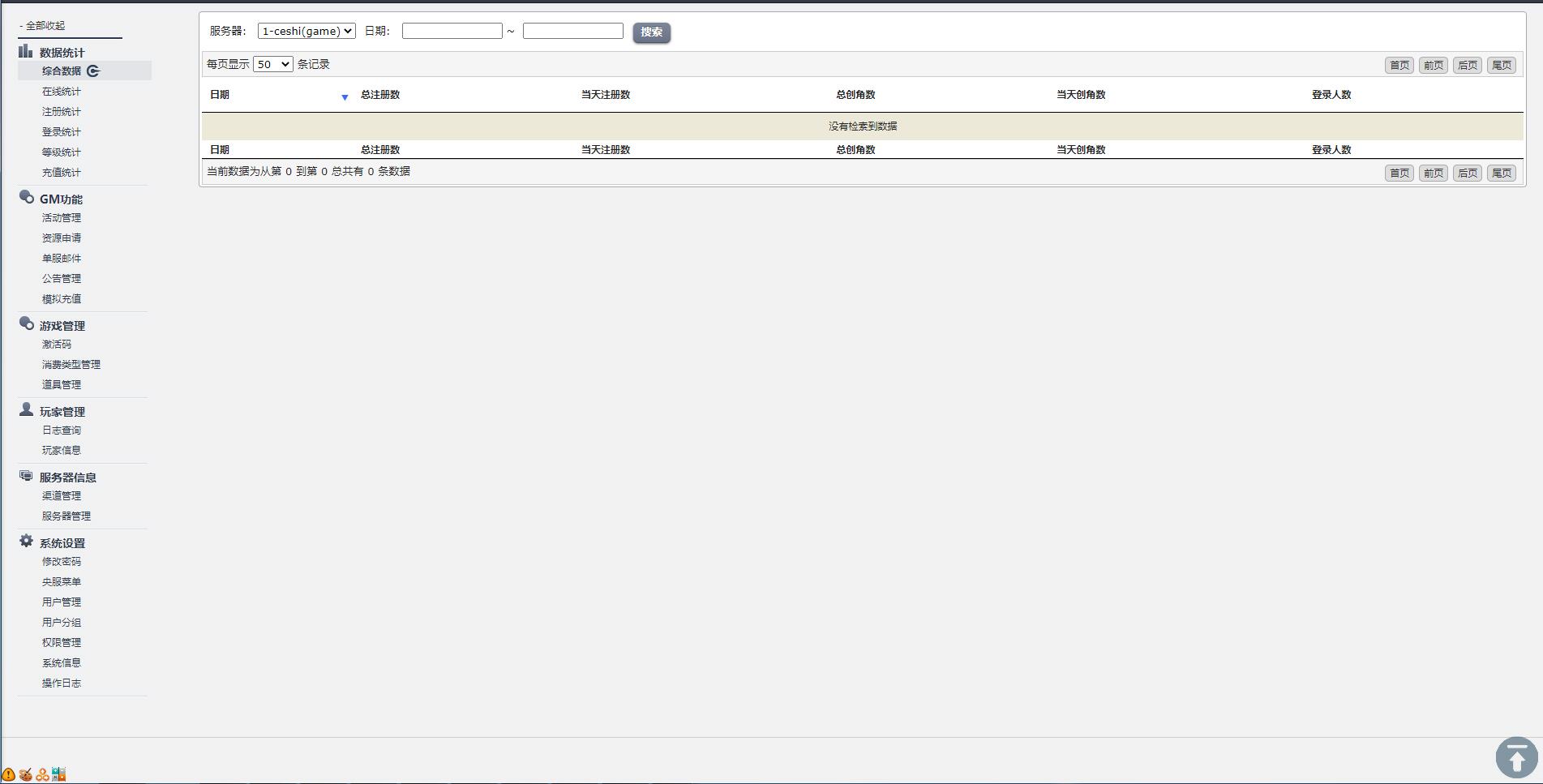Open 道具管理 in the sidebar
The width and height of the screenshot is (1543, 784).
click(62, 385)
